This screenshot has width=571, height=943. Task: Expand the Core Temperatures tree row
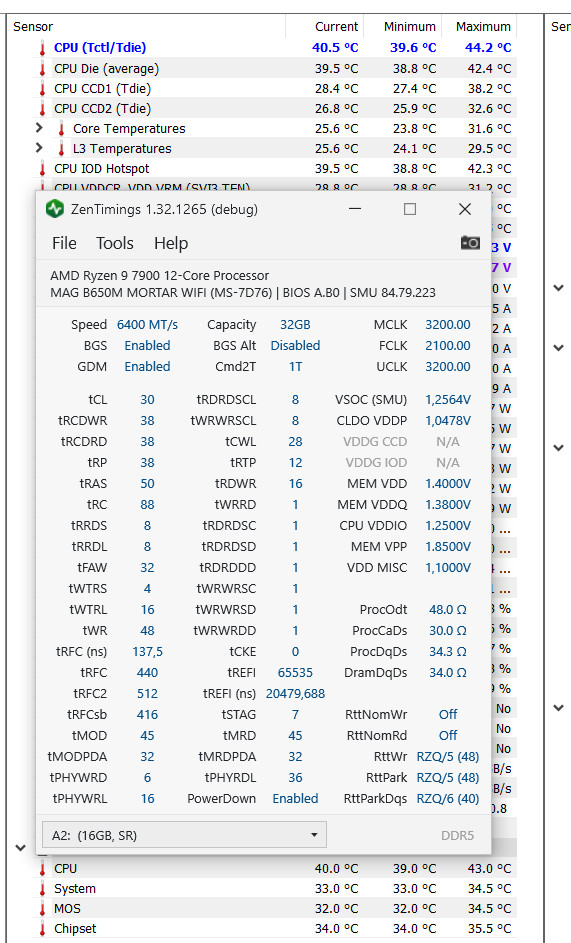pos(39,128)
